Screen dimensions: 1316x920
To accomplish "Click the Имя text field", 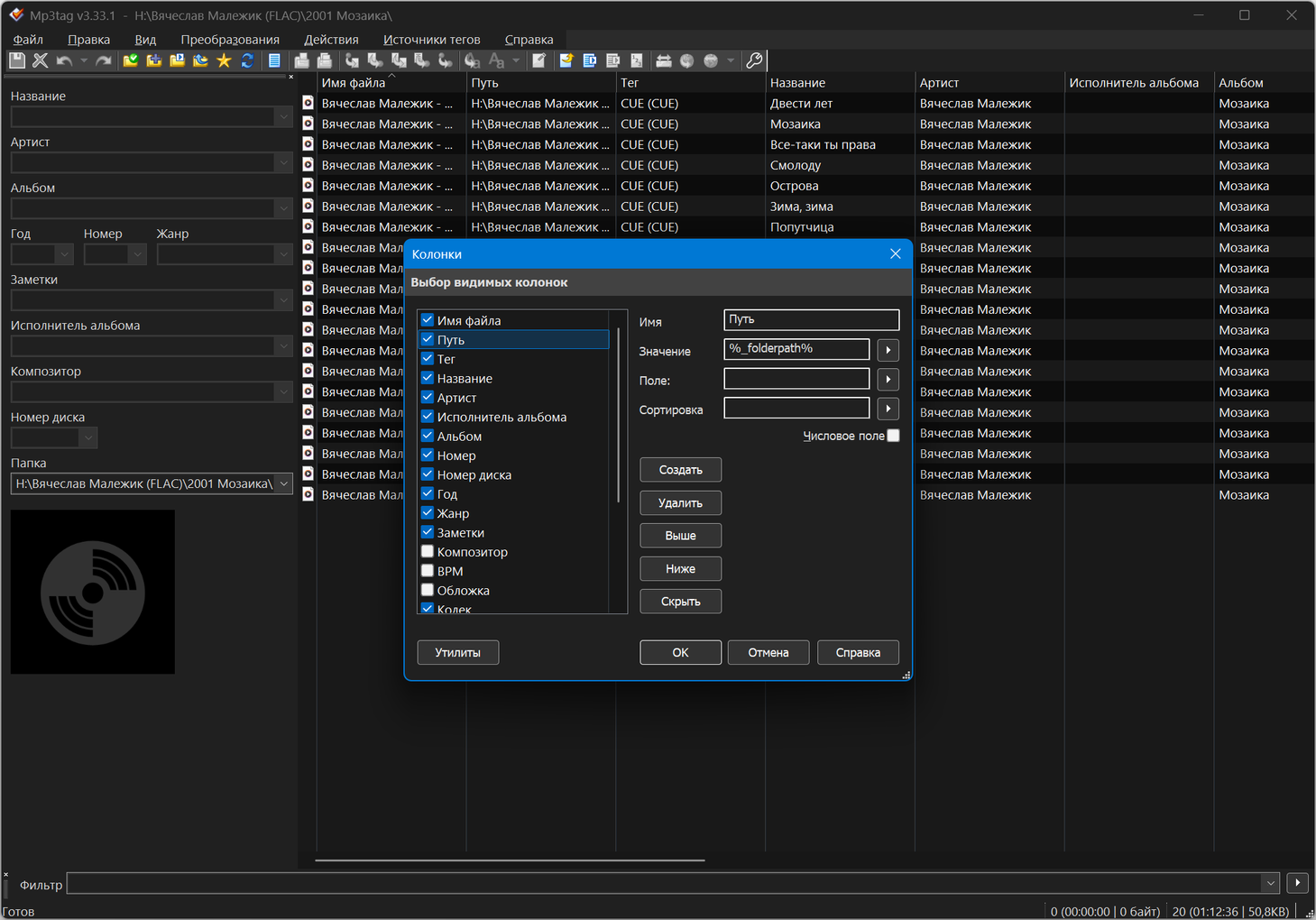I will tap(811, 320).
